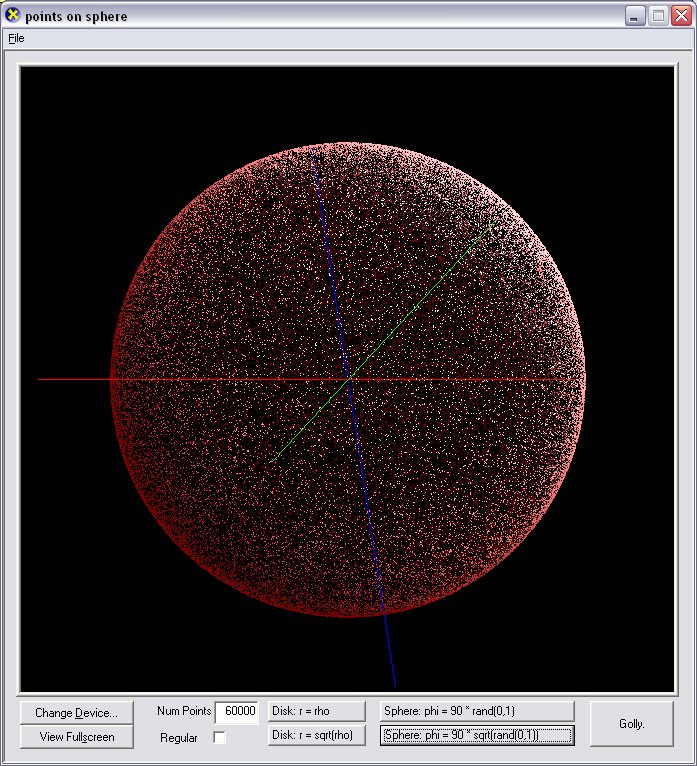Toggle the Regular checkbox

pyautogui.click(x=220, y=738)
